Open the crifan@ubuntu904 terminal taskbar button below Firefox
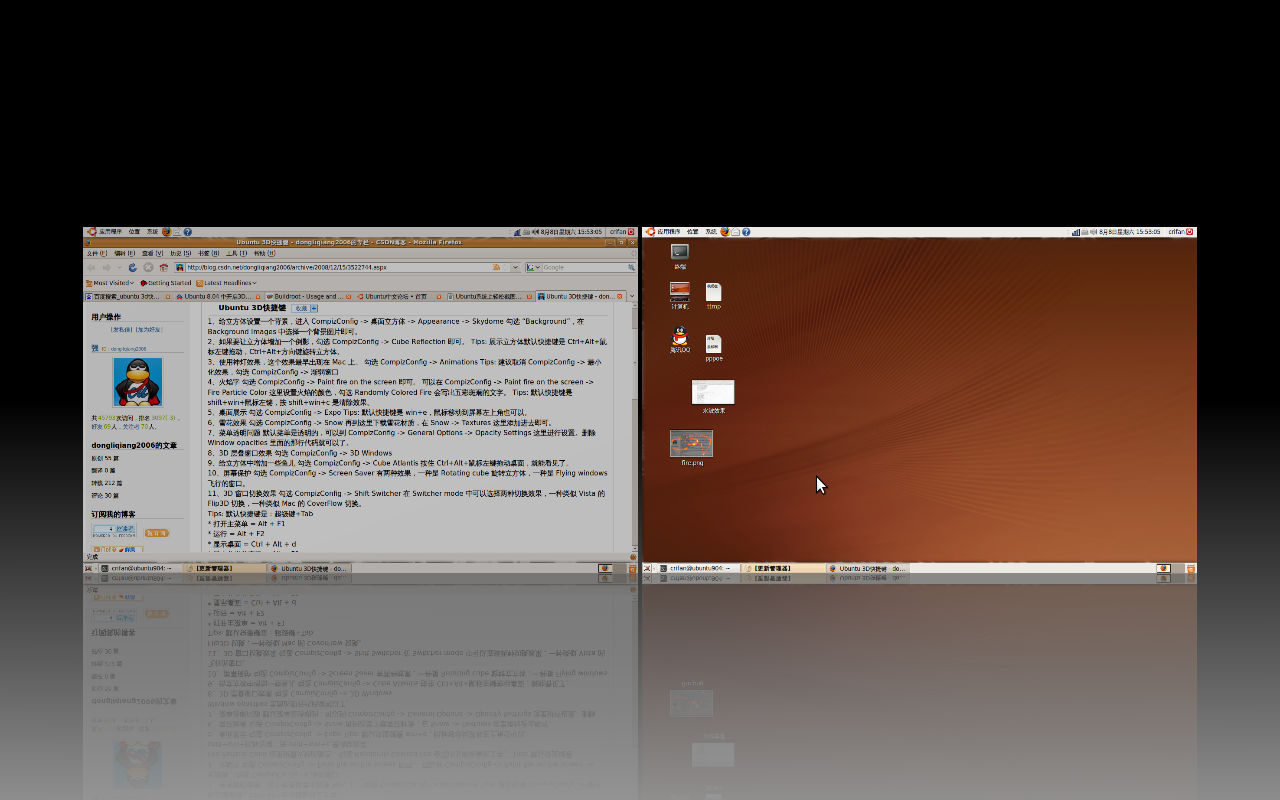The image size is (1280, 800). 139,568
